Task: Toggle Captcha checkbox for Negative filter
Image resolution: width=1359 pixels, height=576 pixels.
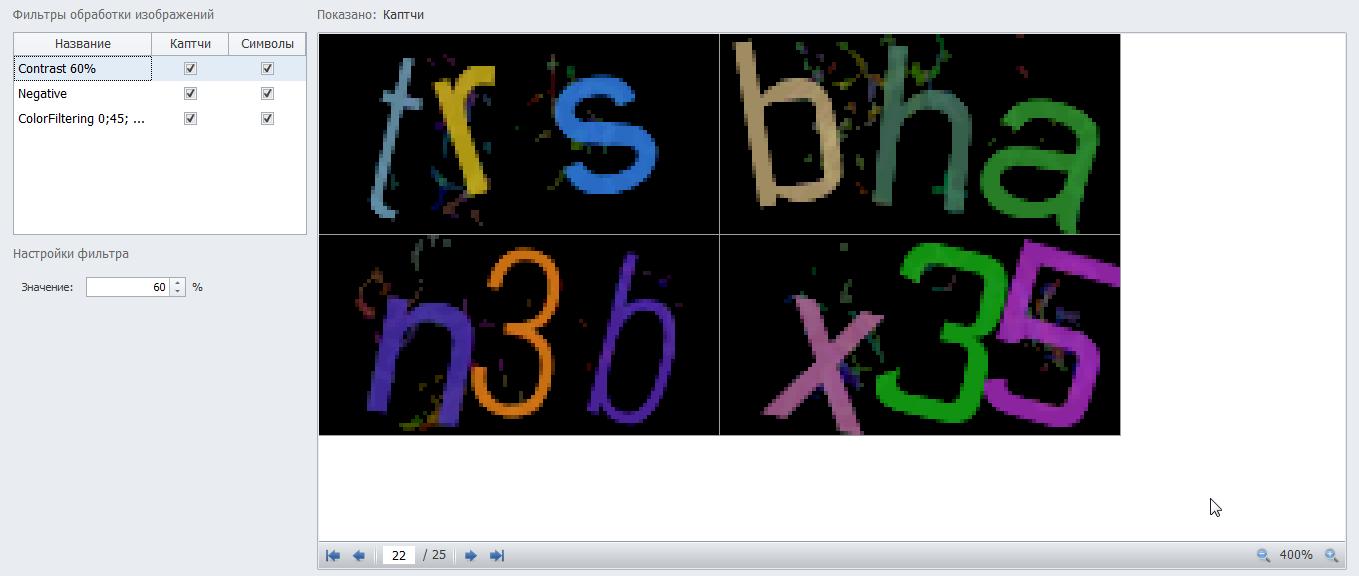Action: tap(191, 93)
